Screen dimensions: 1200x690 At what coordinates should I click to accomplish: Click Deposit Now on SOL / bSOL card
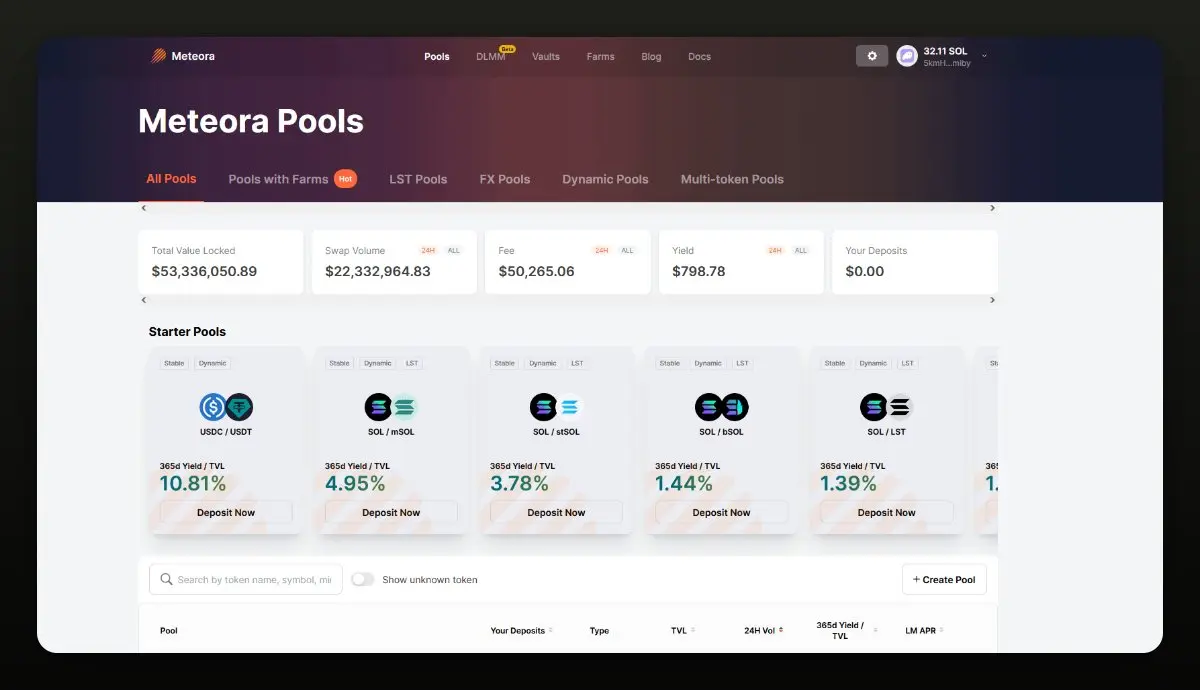point(721,512)
